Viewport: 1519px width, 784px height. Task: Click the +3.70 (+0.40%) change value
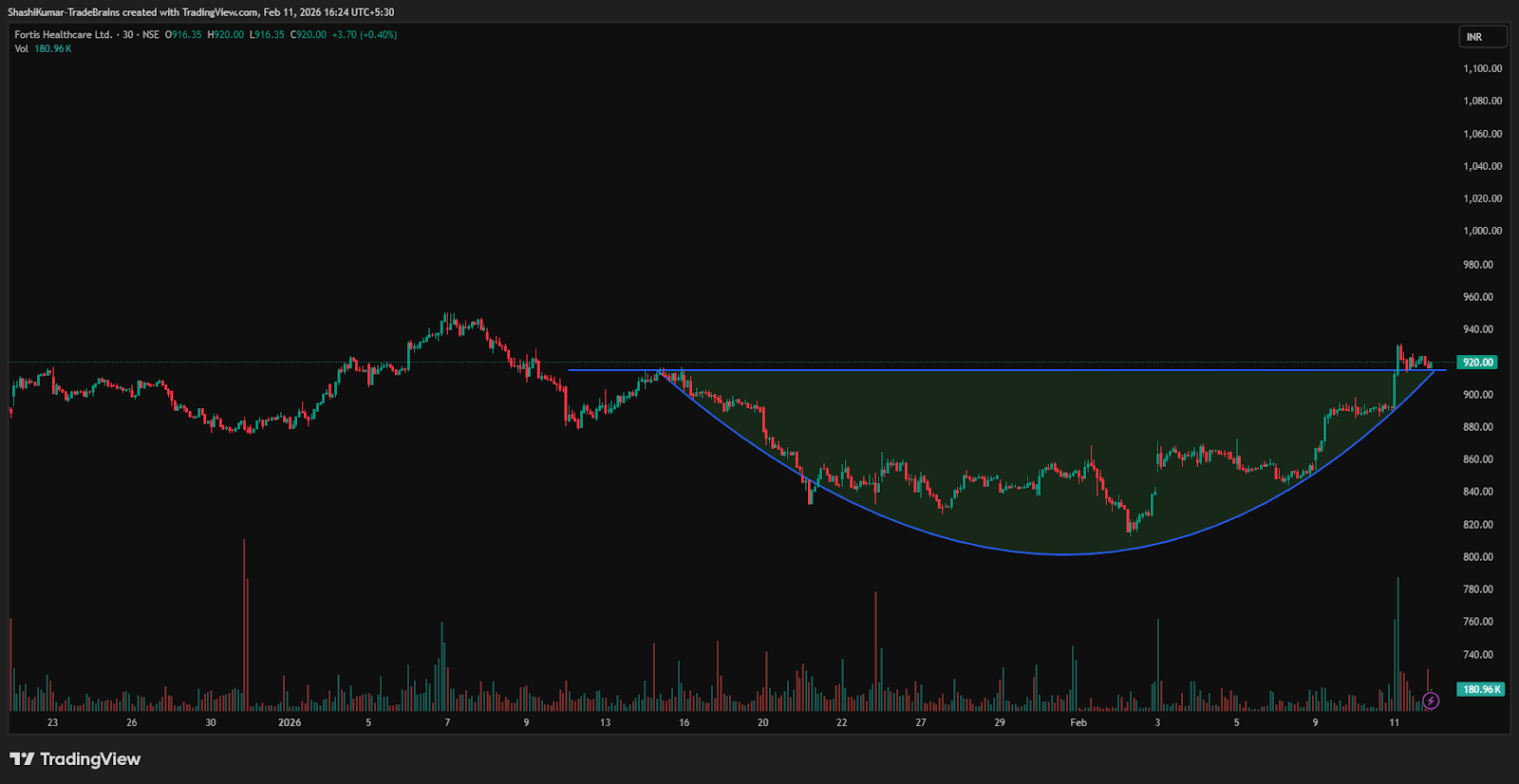click(365, 35)
